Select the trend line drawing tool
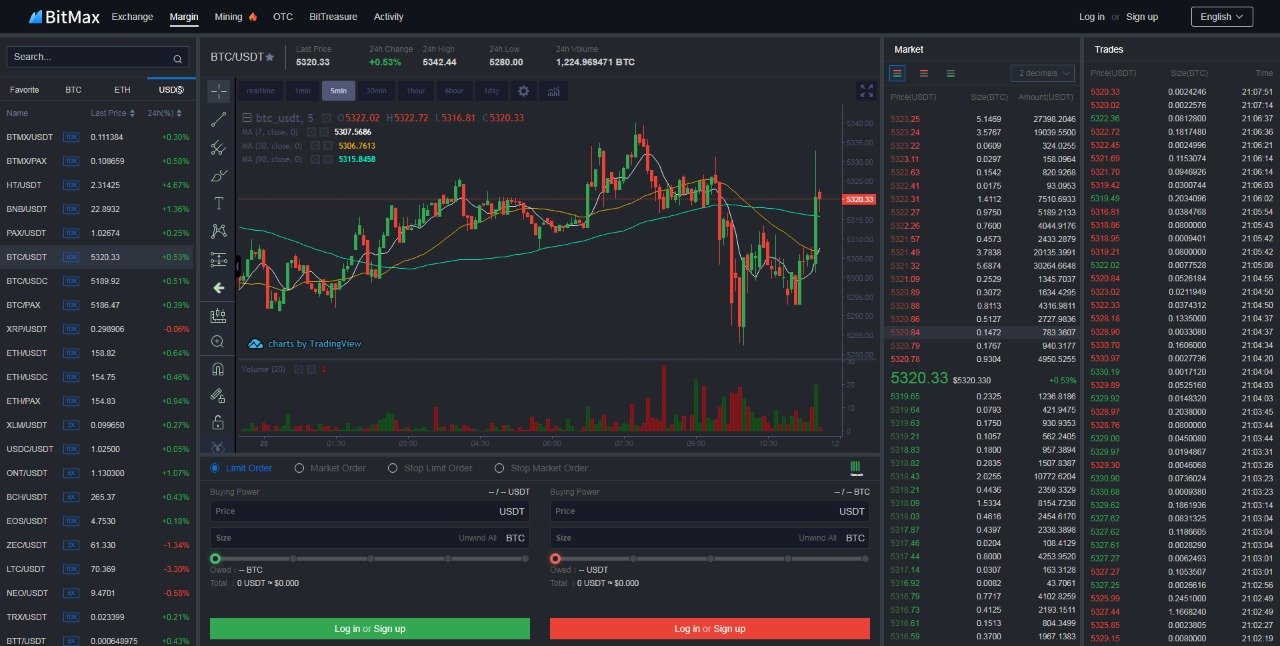 coord(219,120)
